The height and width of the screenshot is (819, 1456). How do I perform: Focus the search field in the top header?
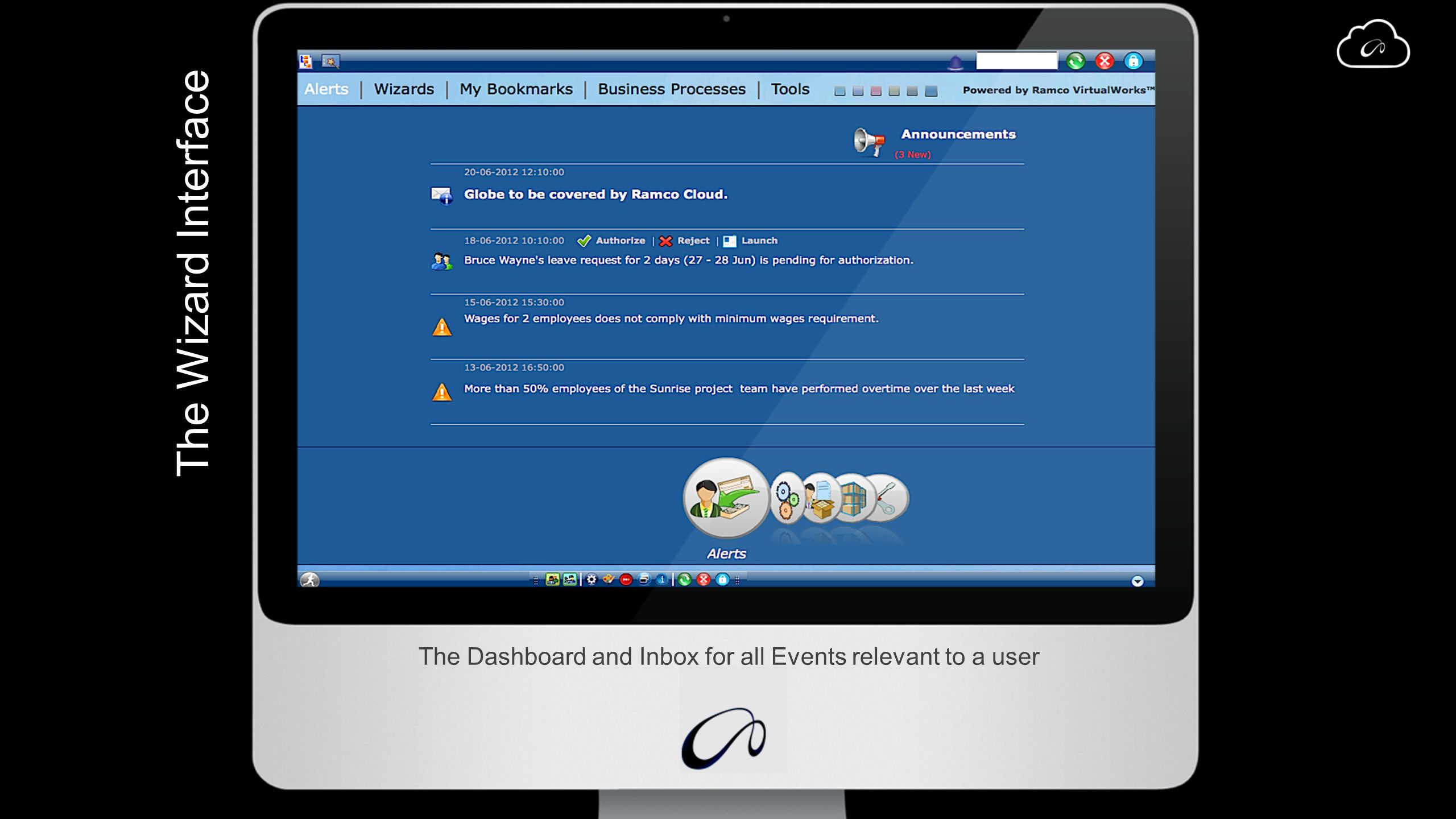tap(1017, 61)
